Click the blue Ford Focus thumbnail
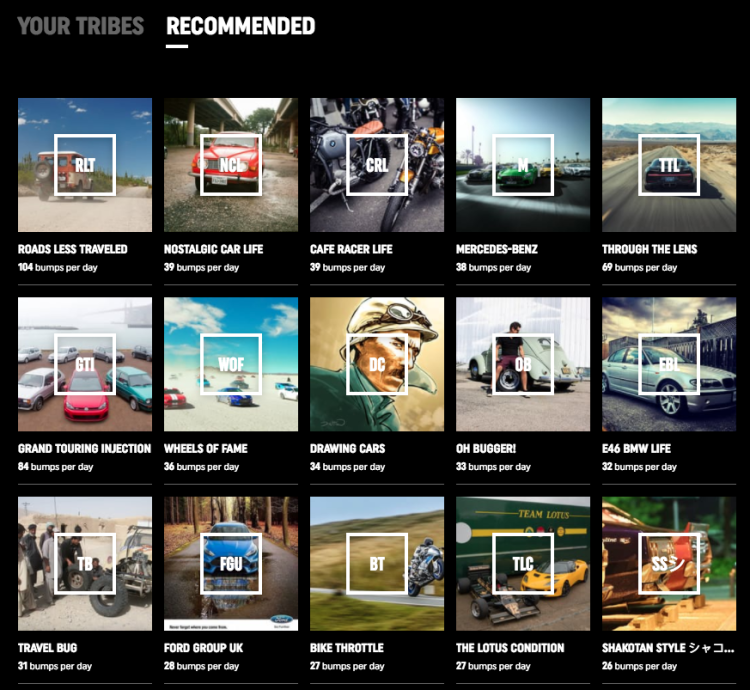 click(x=231, y=564)
